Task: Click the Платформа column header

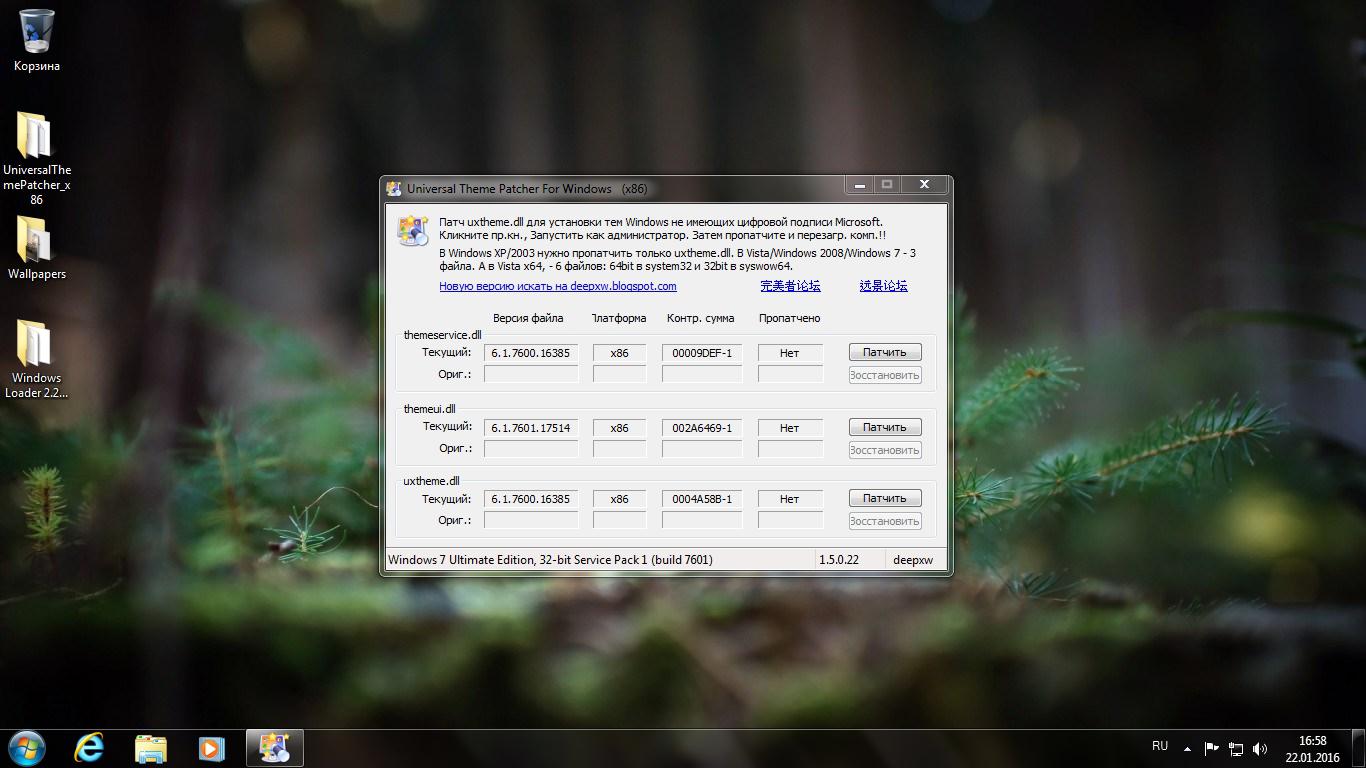Action: point(619,318)
